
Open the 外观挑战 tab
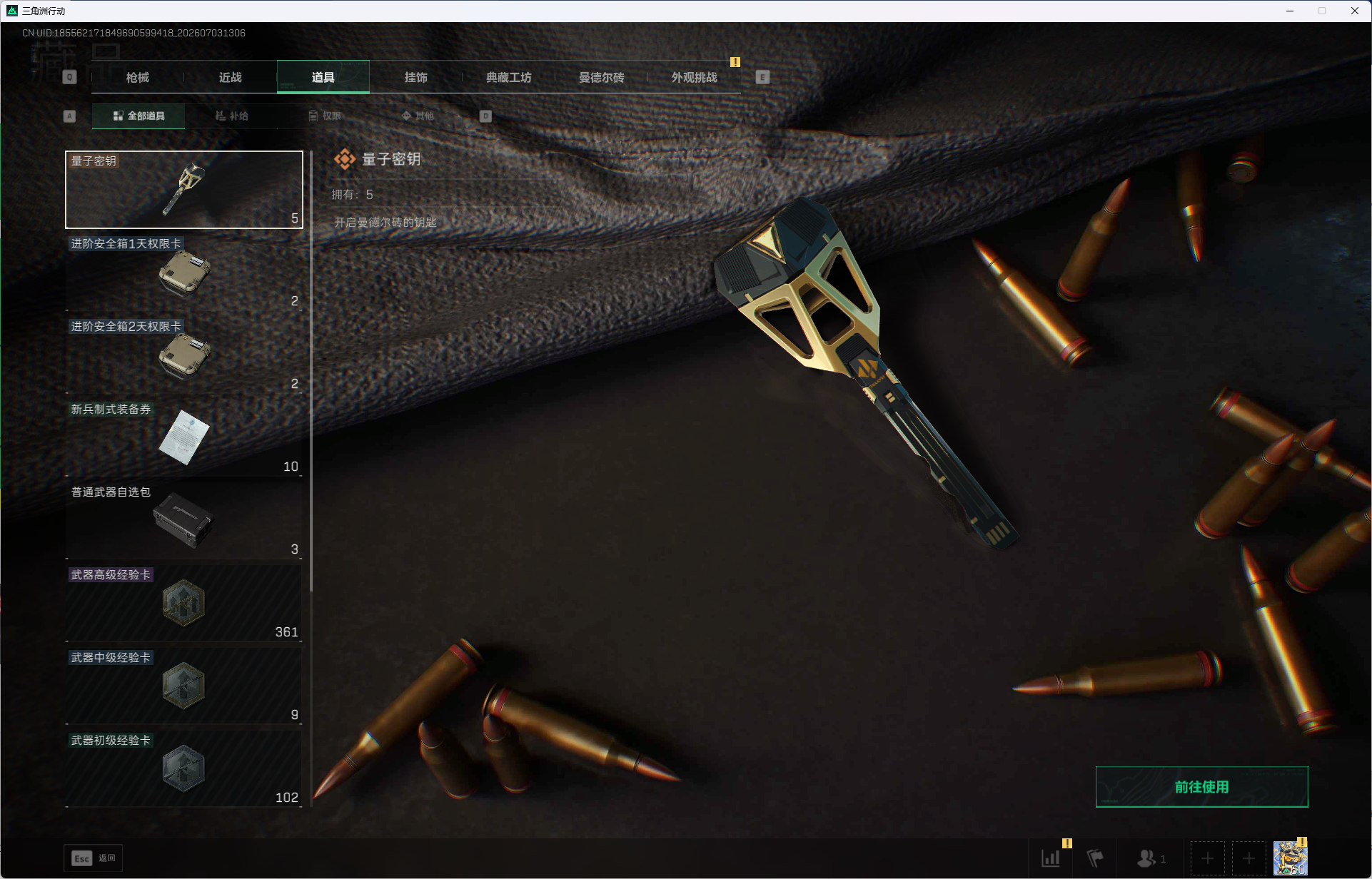pos(695,77)
